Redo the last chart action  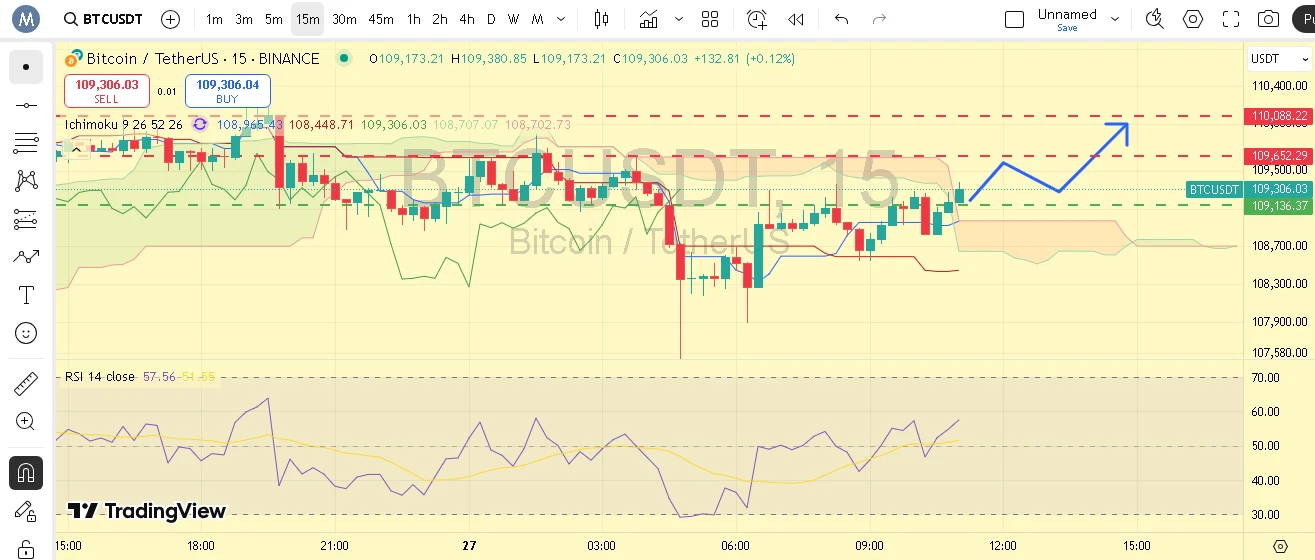coord(879,19)
